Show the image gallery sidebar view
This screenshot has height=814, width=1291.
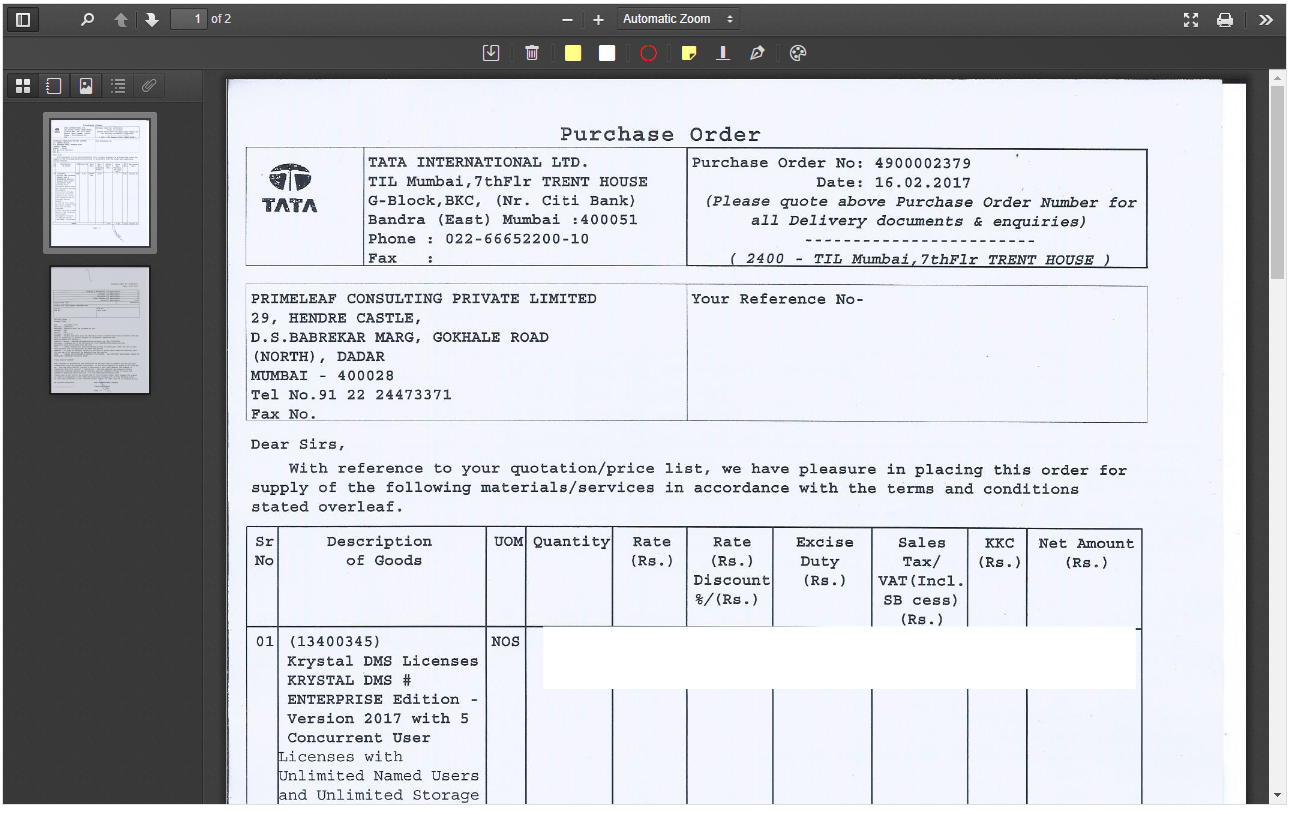86,86
